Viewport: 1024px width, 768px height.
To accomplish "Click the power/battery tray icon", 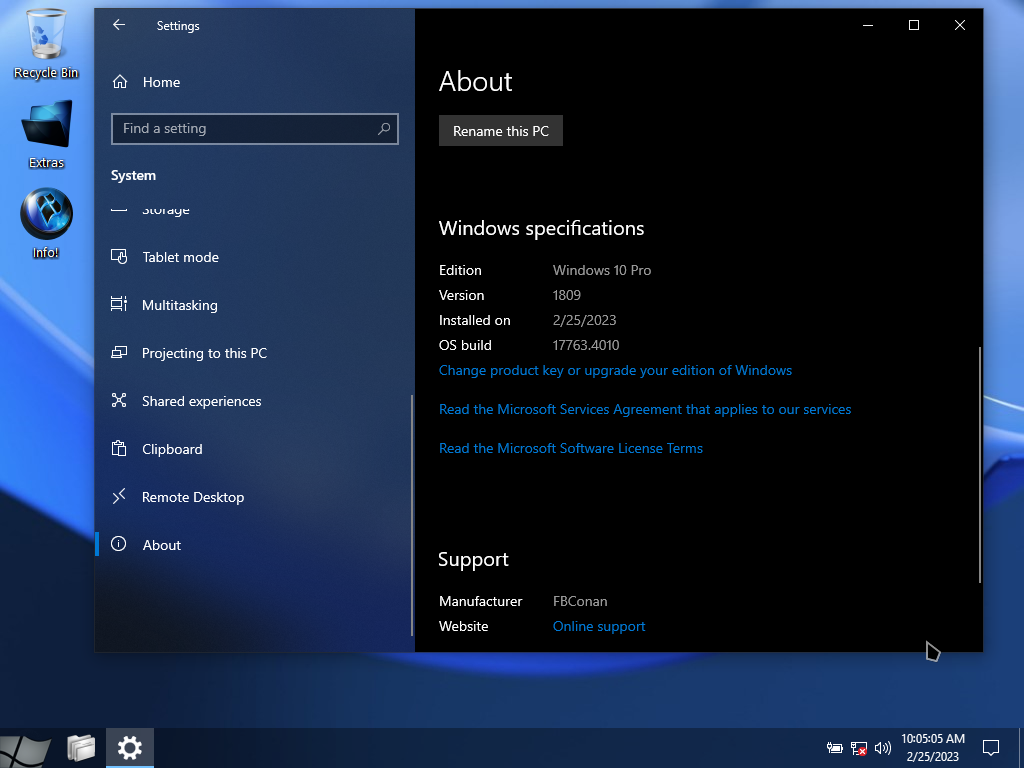I will tap(834, 748).
